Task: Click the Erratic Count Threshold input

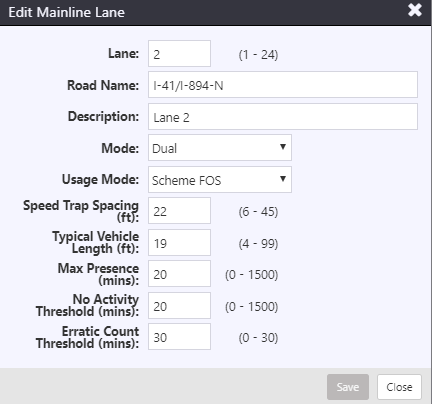Action: [179, 337]
